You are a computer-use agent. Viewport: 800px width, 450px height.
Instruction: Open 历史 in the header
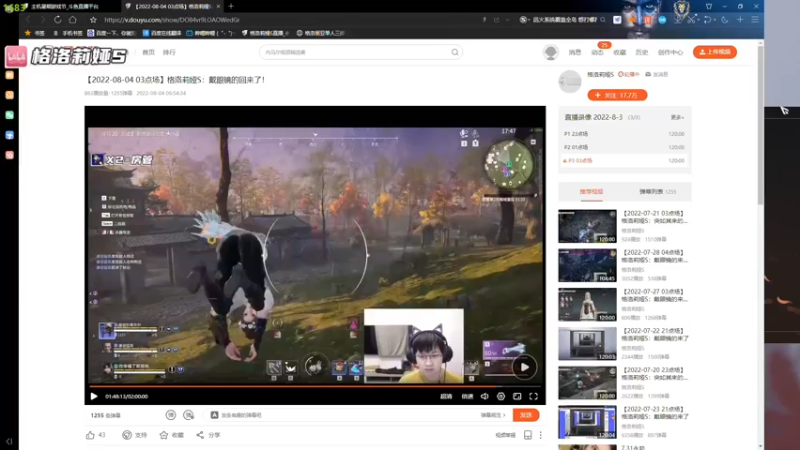641,52
